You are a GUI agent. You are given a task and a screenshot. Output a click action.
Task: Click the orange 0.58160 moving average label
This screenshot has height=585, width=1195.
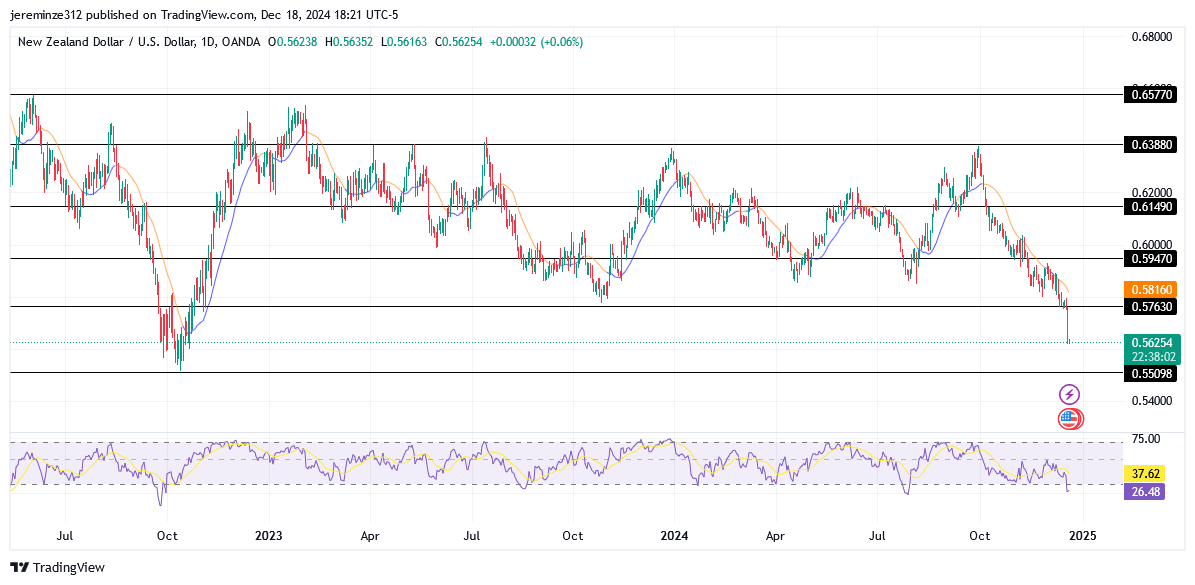click(1152, 289)
